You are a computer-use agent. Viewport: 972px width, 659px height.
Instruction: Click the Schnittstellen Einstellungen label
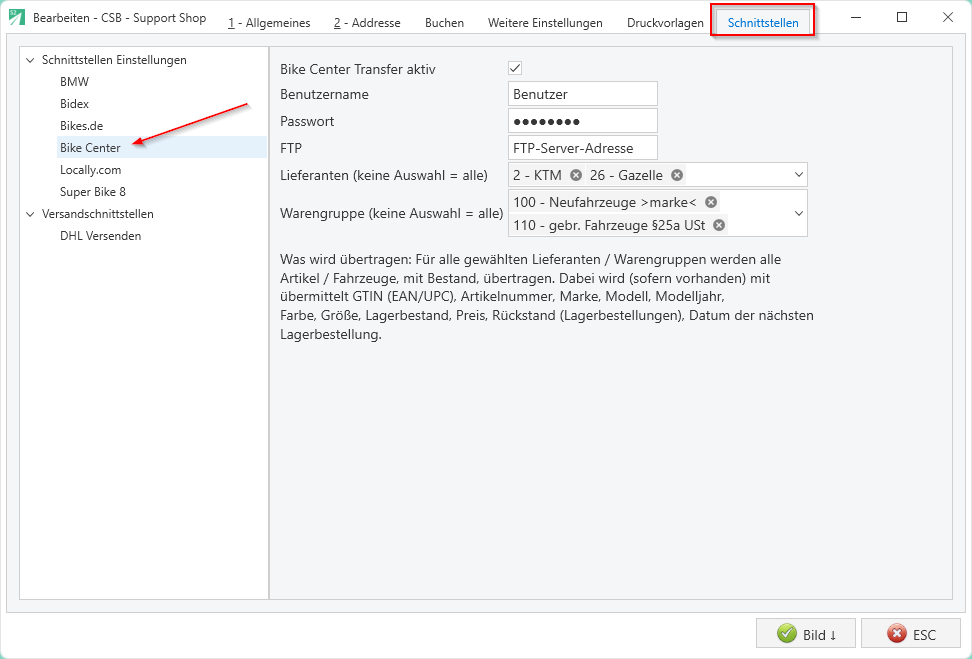114,60
